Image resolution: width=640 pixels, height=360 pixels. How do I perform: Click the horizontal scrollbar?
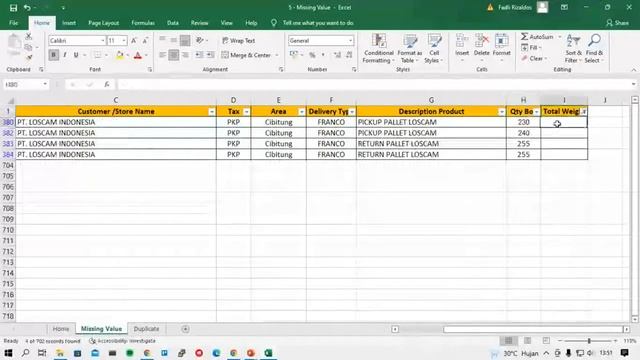pos(533,329)
